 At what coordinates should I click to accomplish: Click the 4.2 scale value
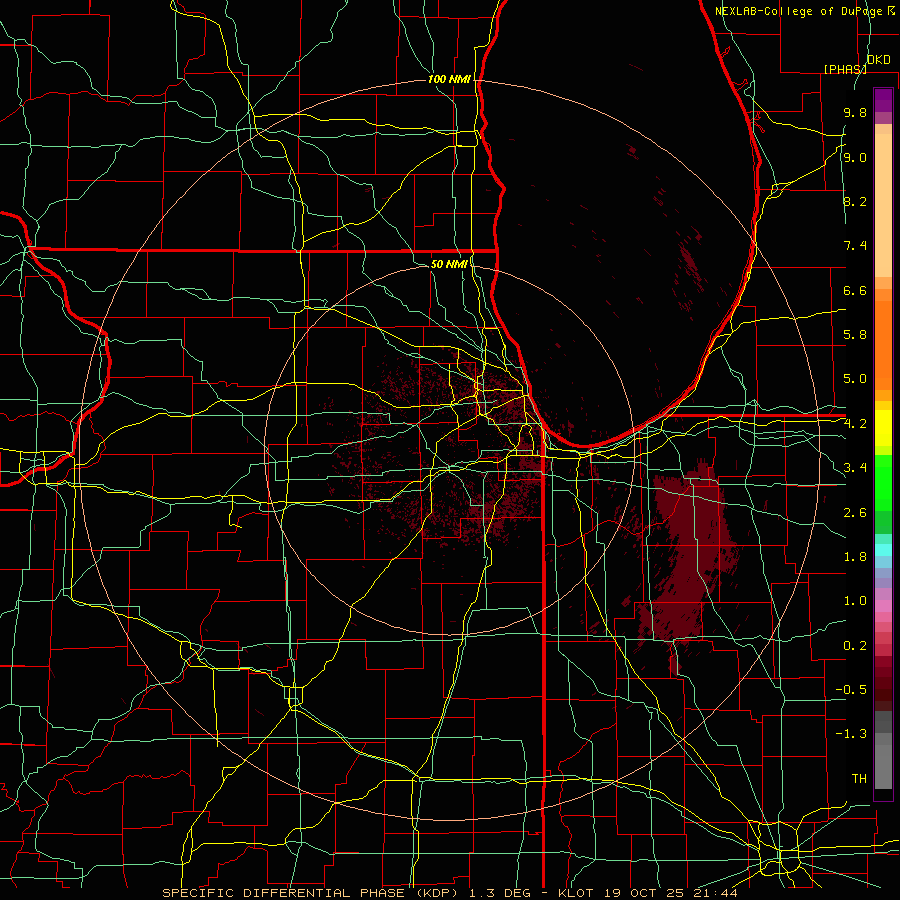[x=855, y=424]
